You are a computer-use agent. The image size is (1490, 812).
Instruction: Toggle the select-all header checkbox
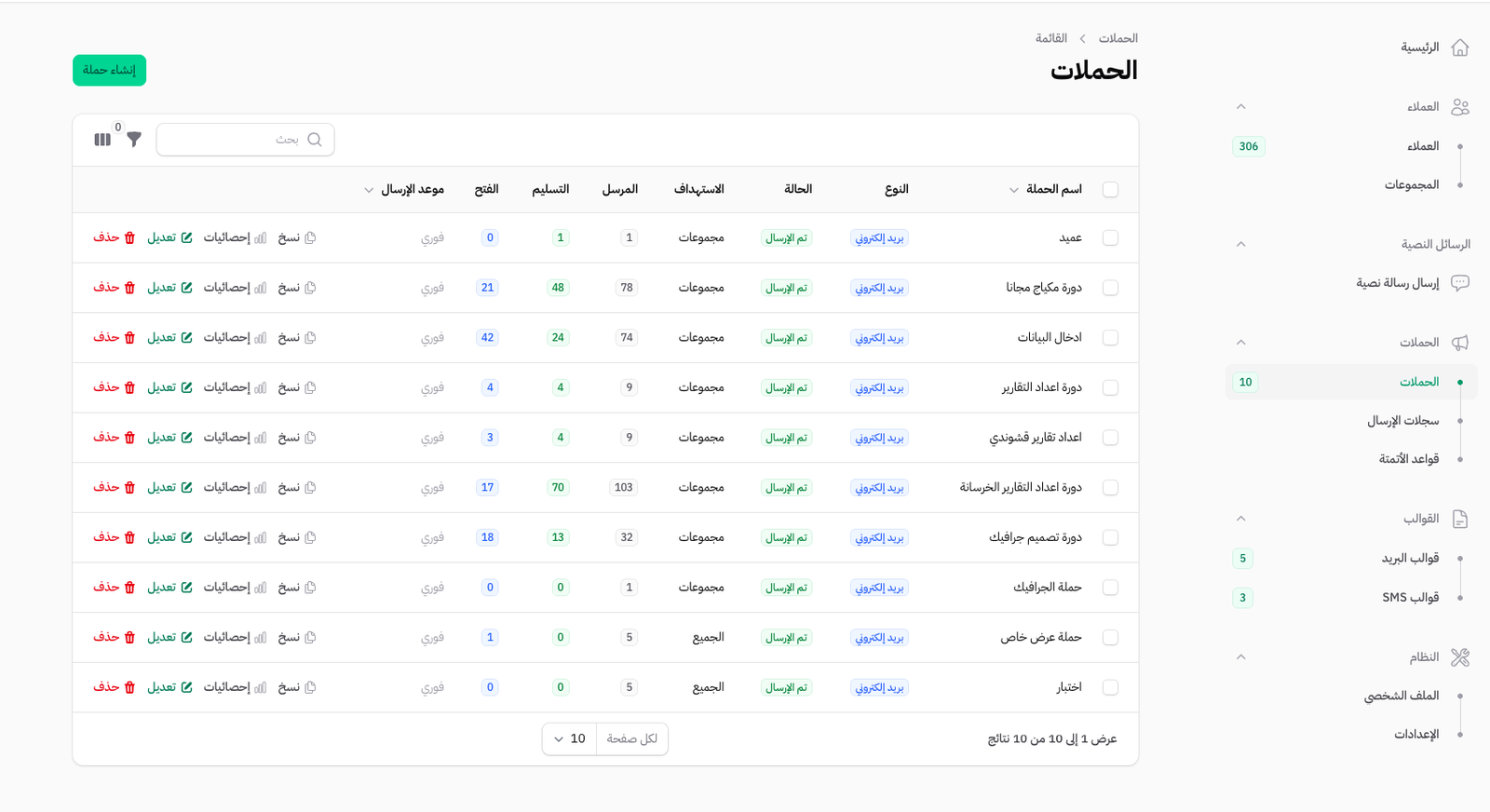(x=1110, y=190)
